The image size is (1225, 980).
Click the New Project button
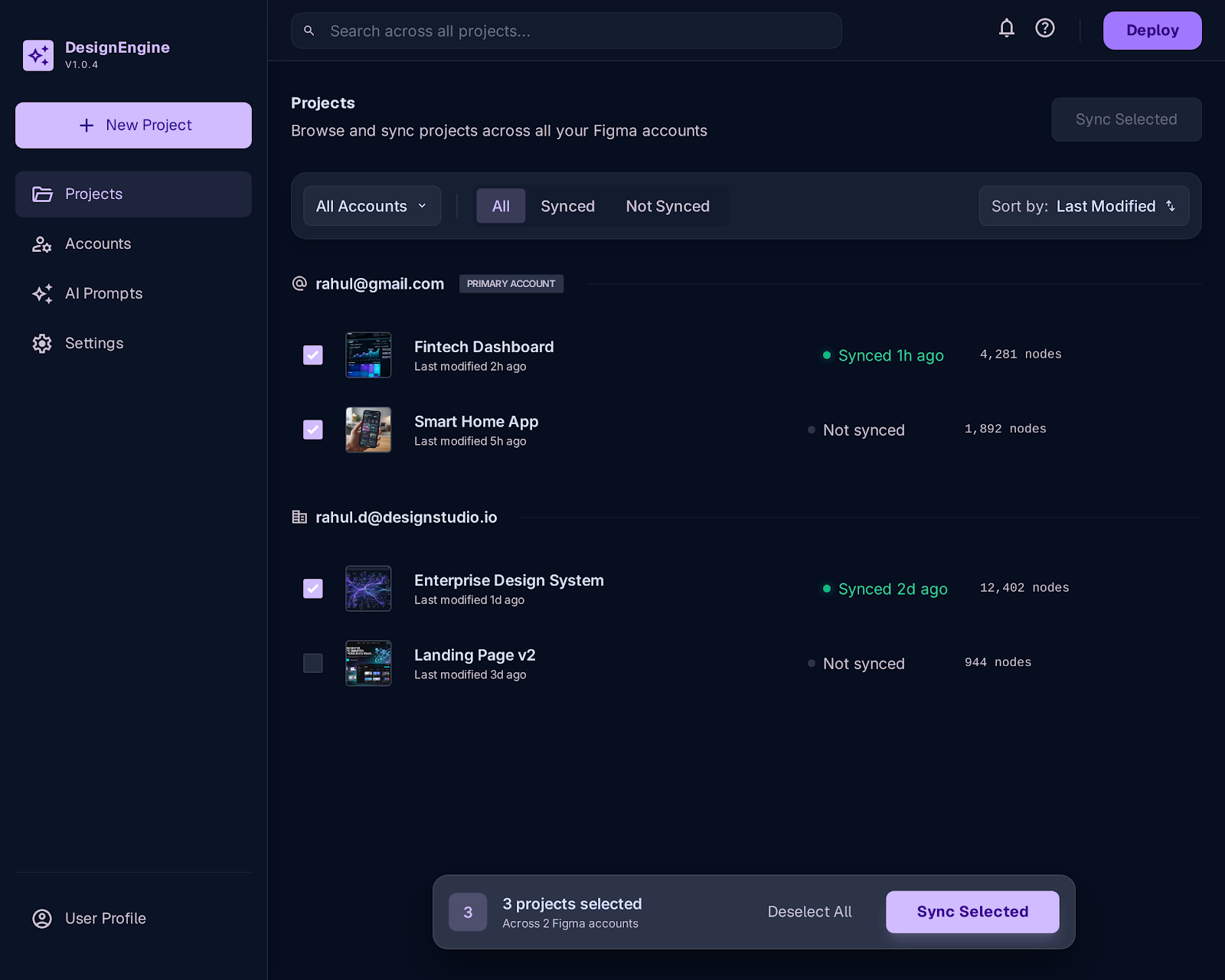[133, 126]
